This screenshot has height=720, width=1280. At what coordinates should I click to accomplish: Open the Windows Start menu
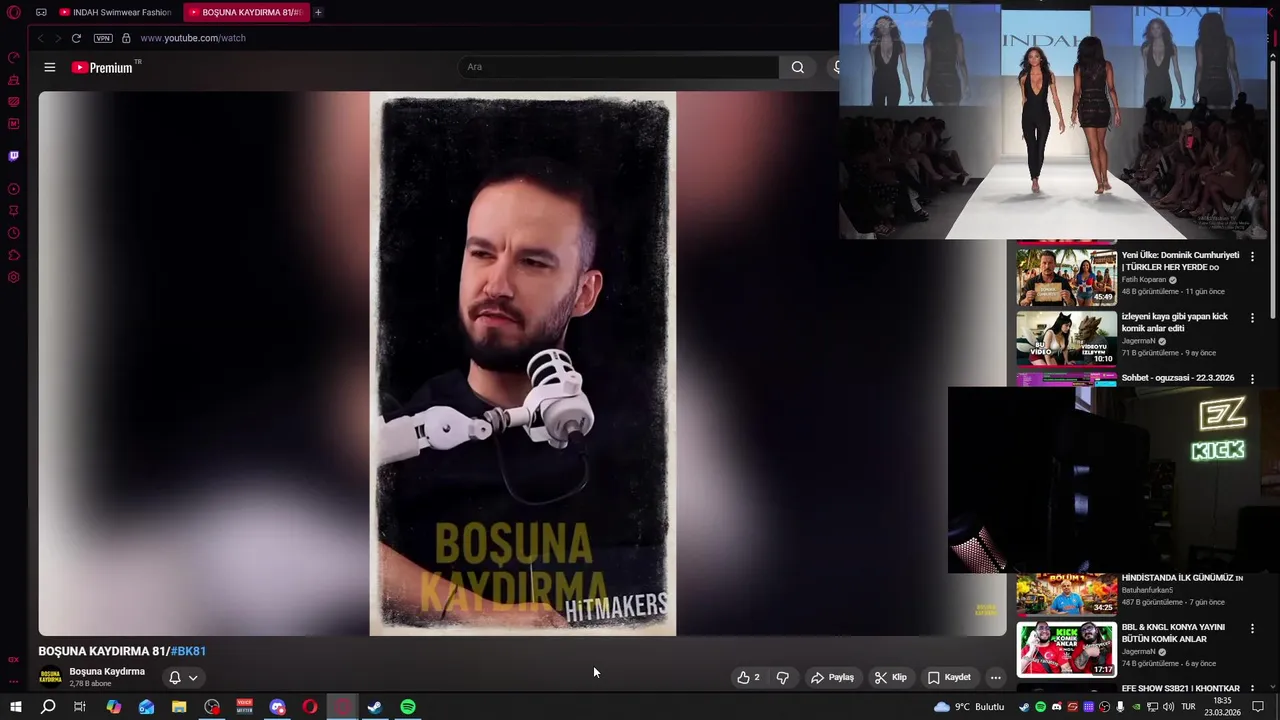tap(15, 707)
